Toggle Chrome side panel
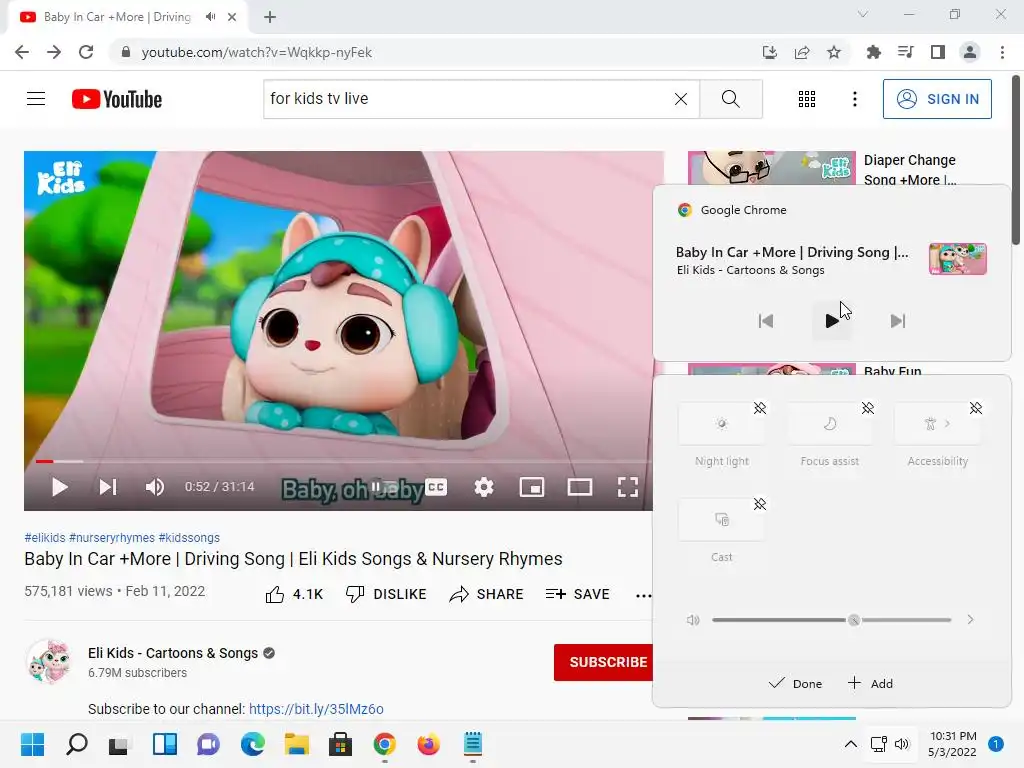 point(938,52)
